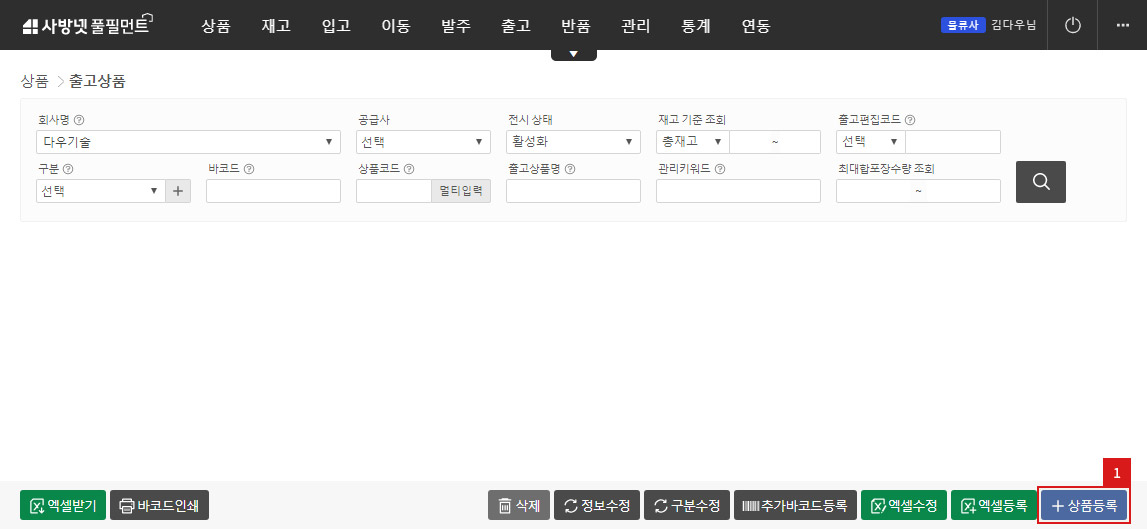
Task: Focus the 재고 기준 조회 range input
Action: [x=775, y=142]
